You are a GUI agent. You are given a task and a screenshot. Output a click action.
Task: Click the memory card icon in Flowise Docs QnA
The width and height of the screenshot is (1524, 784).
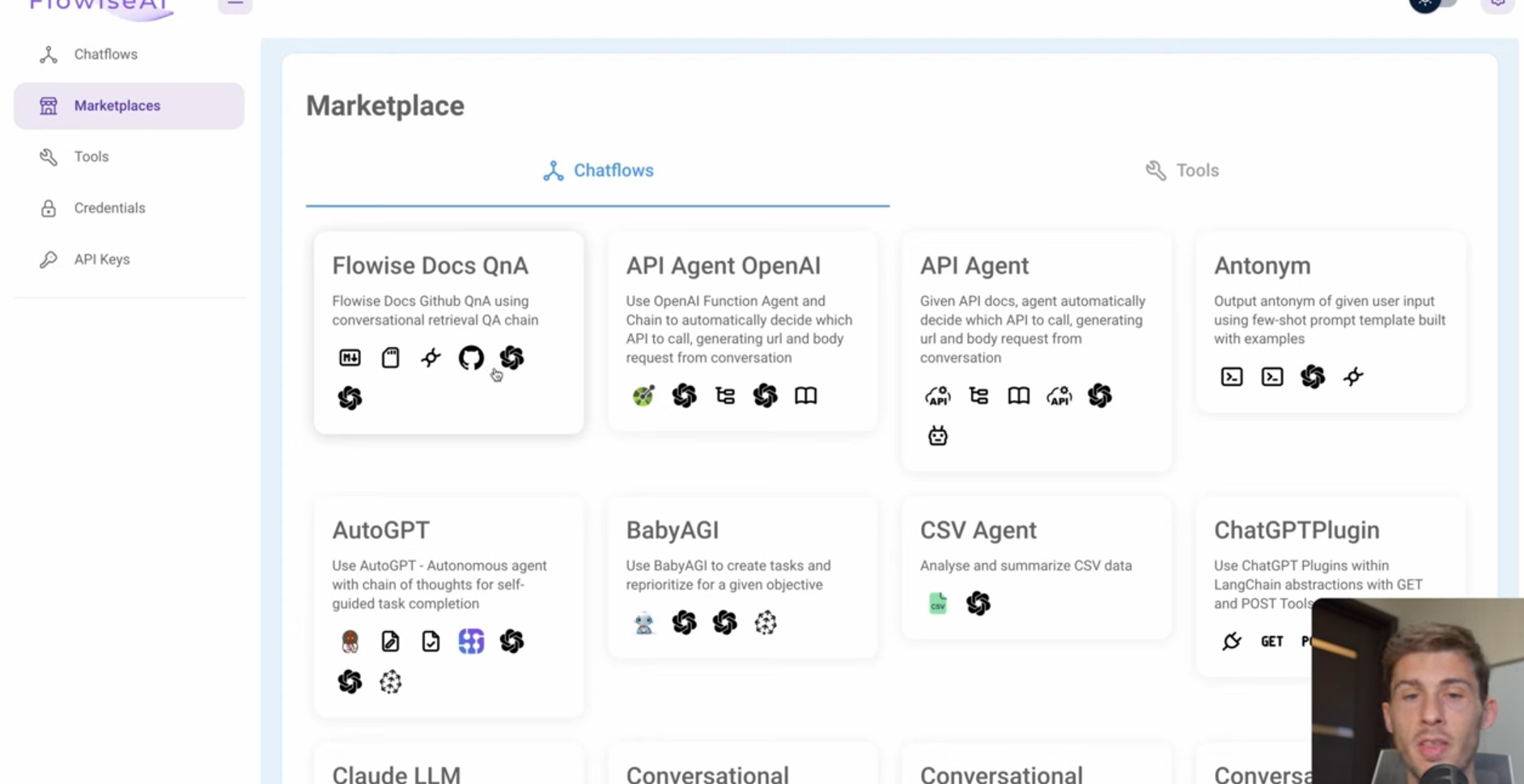click(x=390, y=358)
